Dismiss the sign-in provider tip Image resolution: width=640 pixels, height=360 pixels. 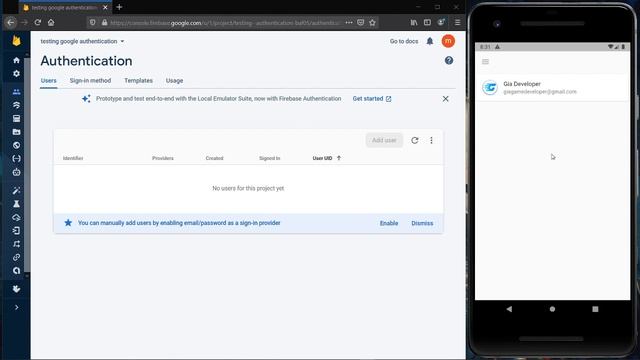click(422, 223)
